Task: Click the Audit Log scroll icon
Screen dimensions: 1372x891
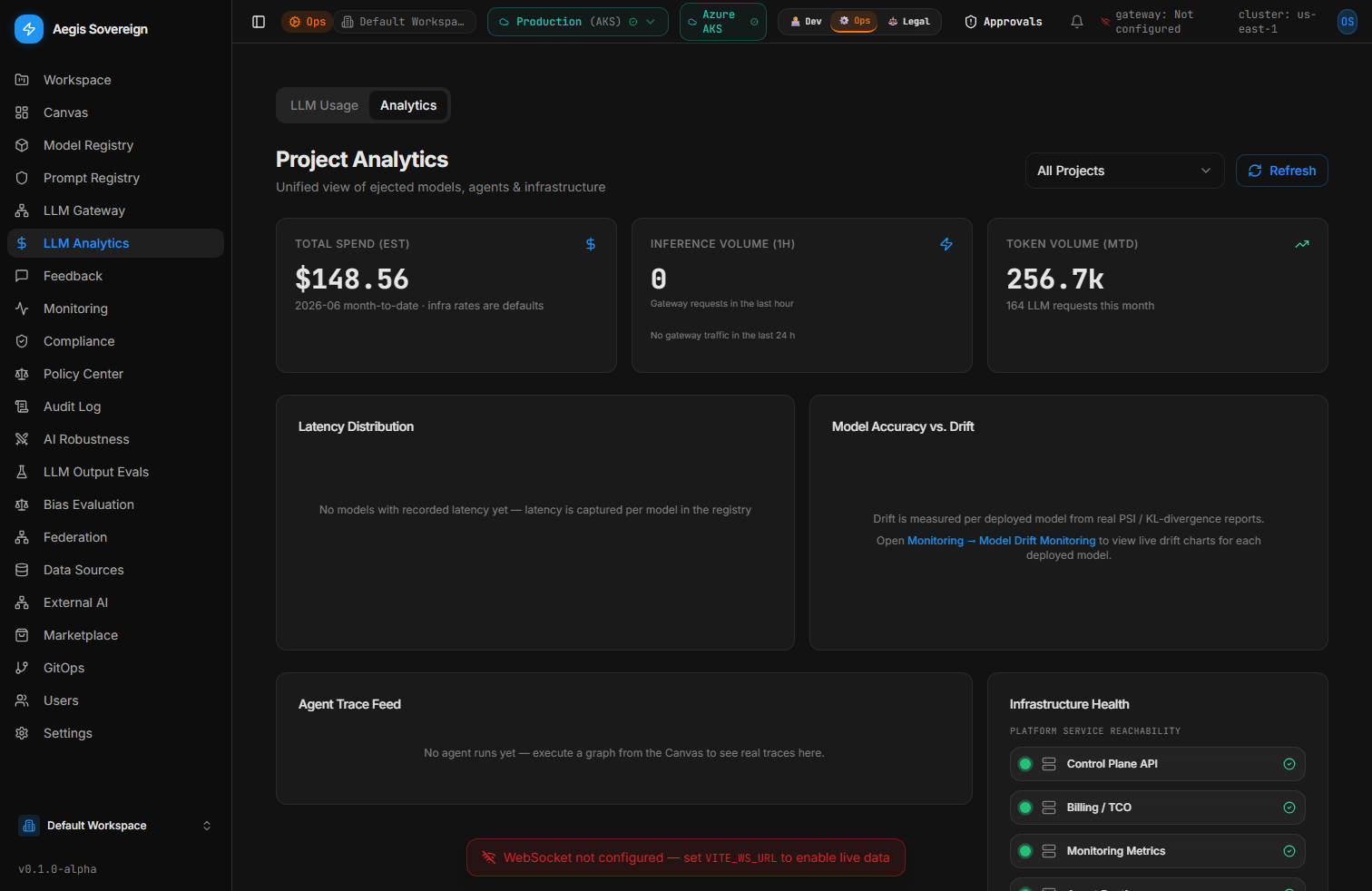Action: click(x=22, y=406)
